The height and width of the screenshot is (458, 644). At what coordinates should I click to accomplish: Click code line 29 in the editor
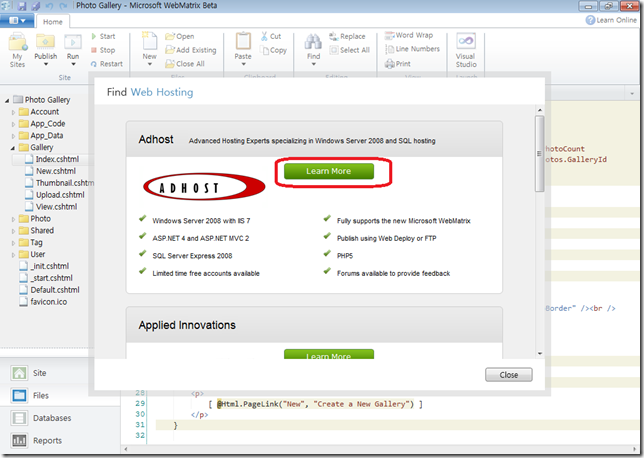pos(314,404)
